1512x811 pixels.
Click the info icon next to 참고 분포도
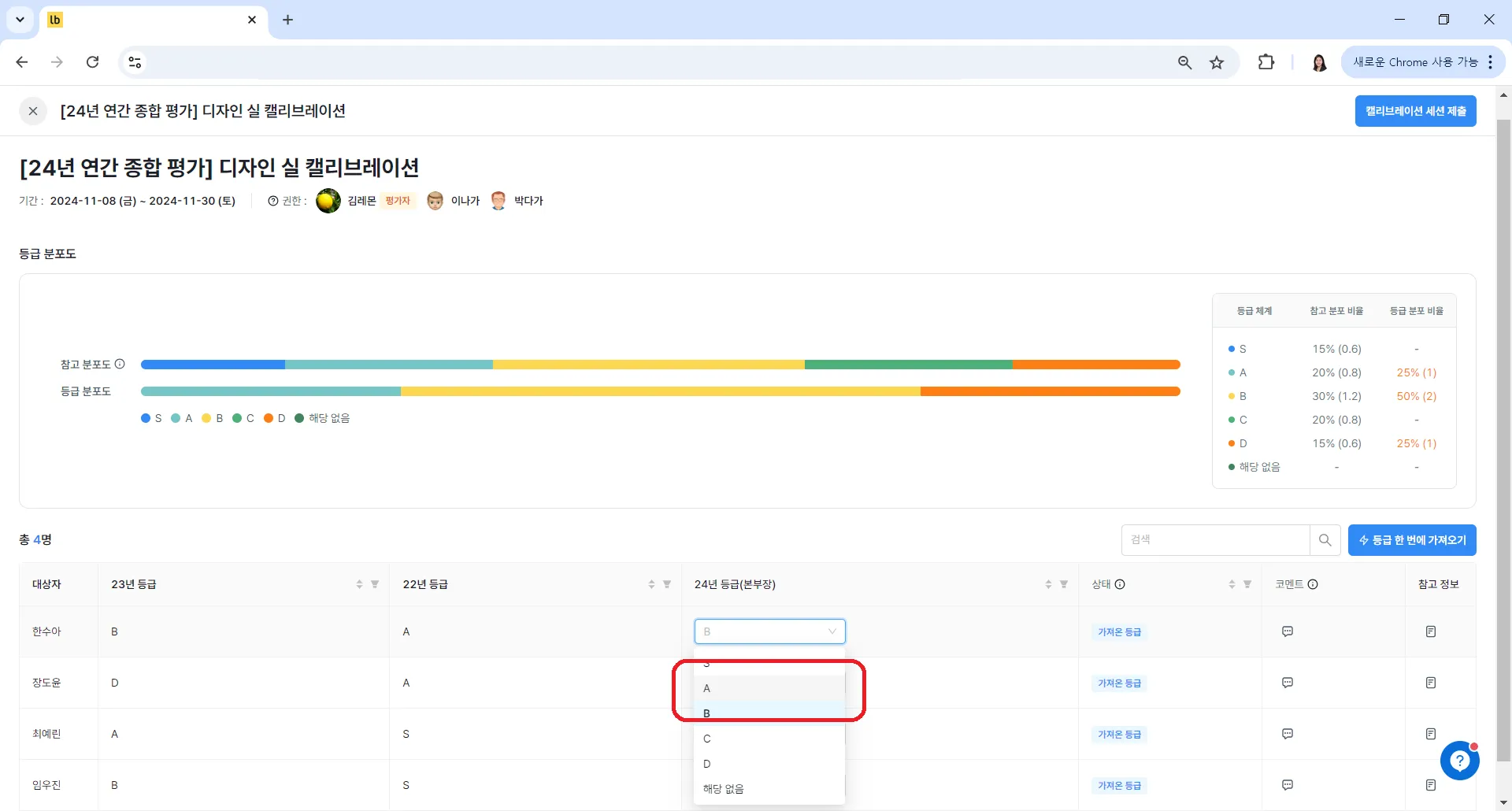pyautogui.click(x=120, y=364)
